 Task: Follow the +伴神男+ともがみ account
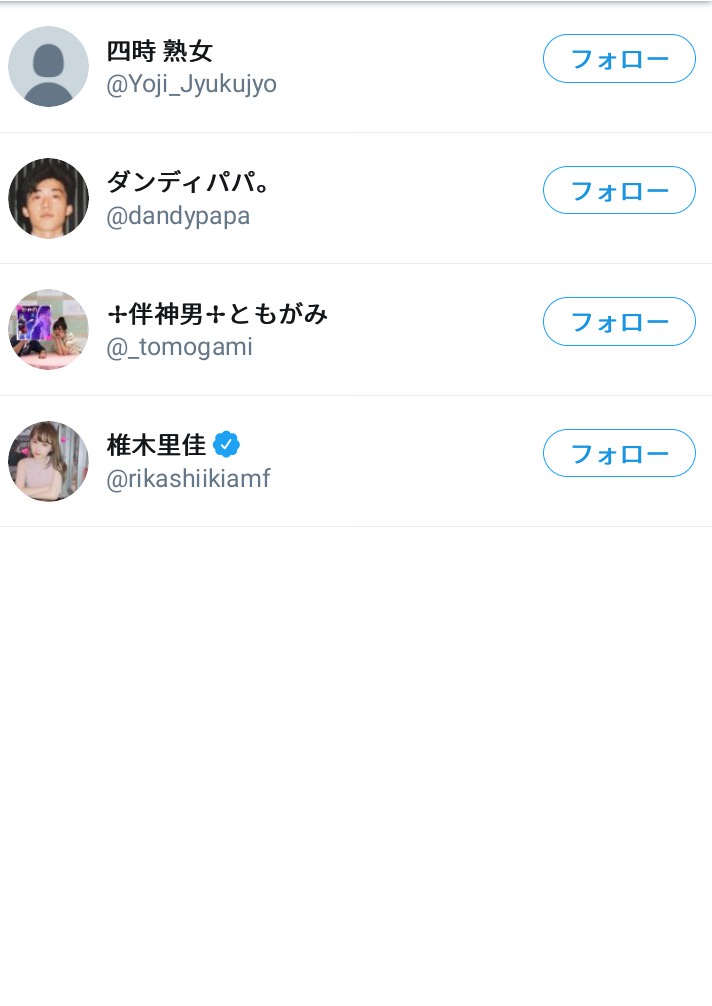coord(619,321)
